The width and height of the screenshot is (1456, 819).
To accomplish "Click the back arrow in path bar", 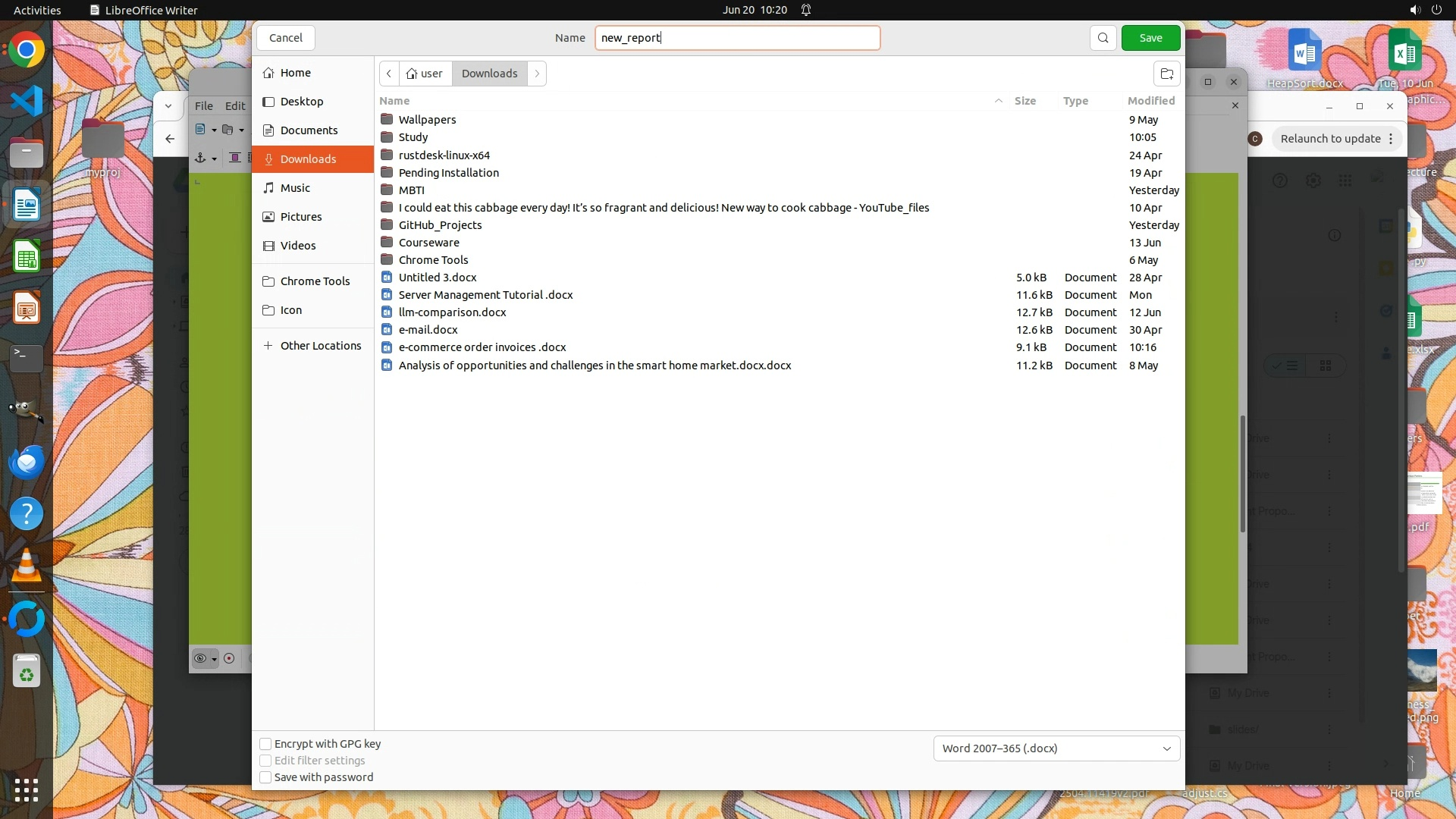I will pos(389,74).
